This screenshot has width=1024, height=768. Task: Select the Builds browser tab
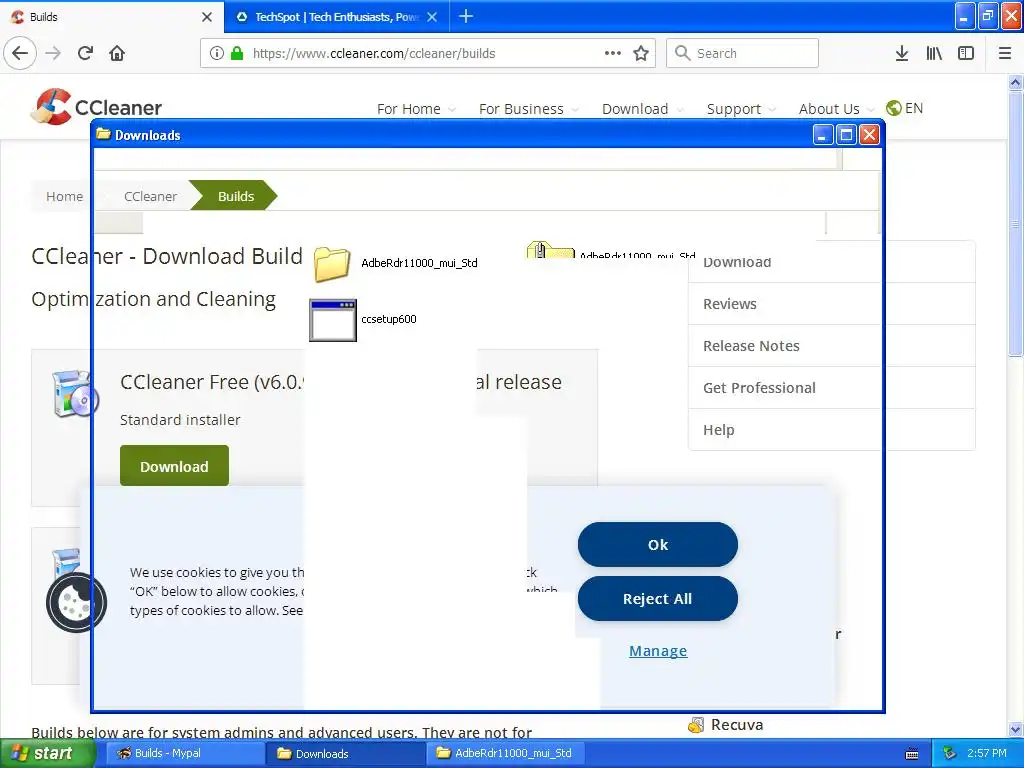click(x=111, y=17)
